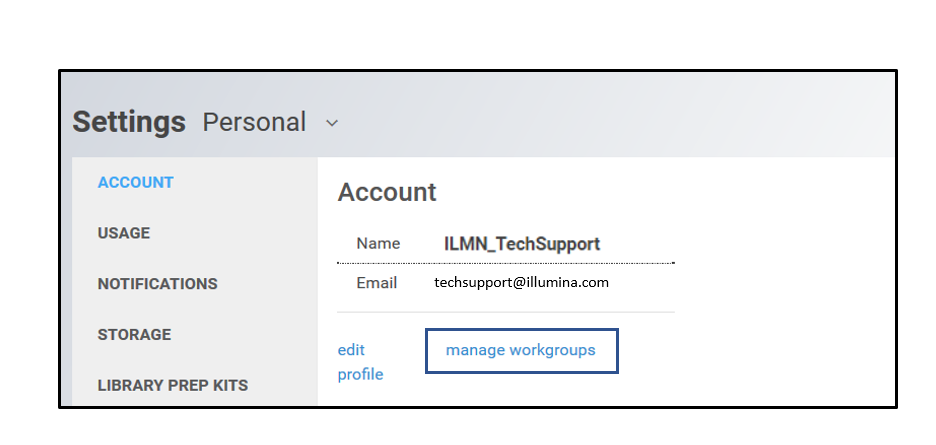Viewport: 936px width, 445px height.
Task: Switch to the STORAGE section
Action: (134, 334)
